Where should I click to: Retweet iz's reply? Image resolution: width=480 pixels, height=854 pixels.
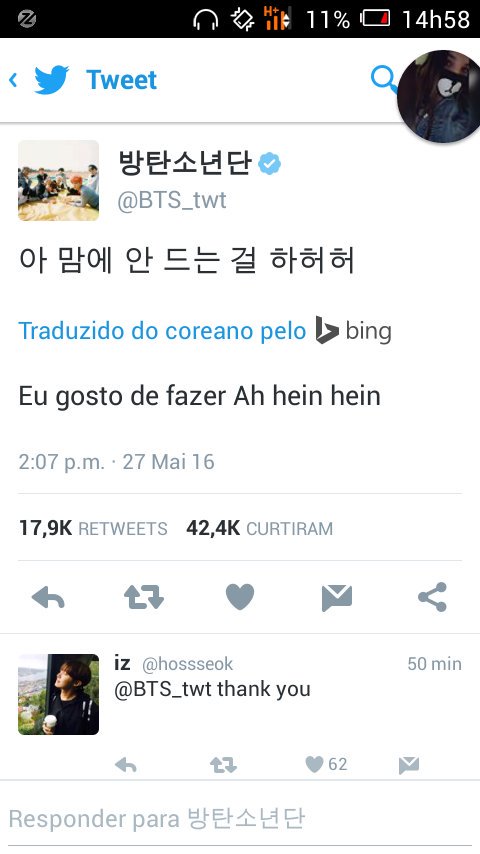[x=223, y=765]
